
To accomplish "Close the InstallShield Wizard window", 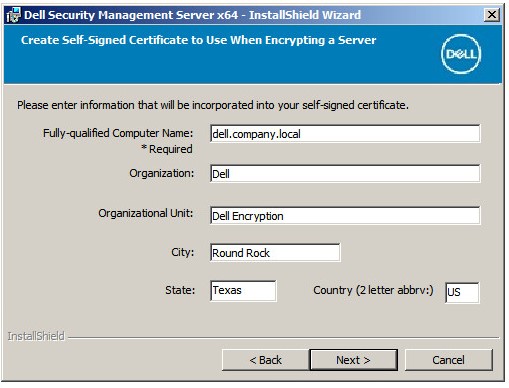I will [492, 15].
